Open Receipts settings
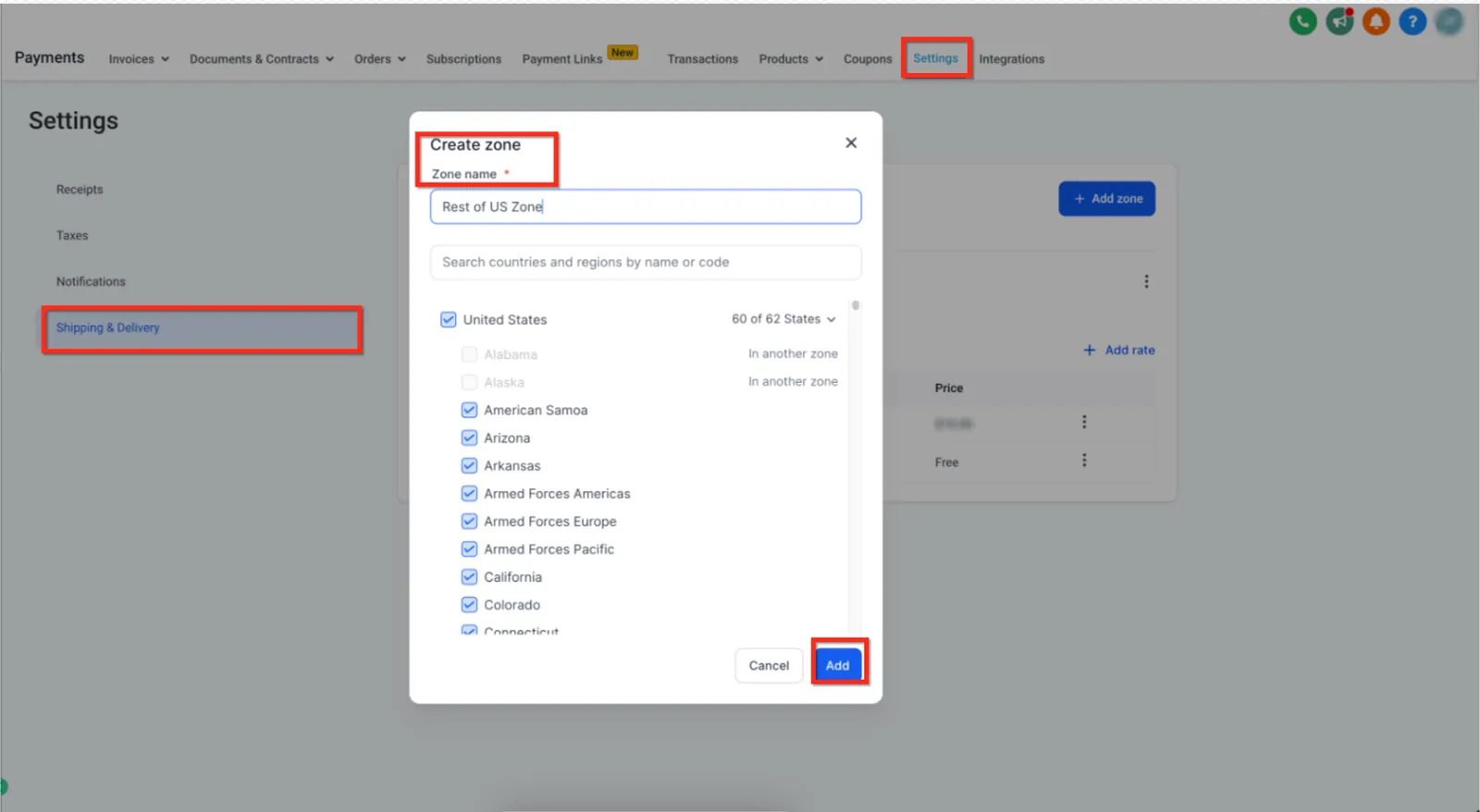This screenshot has height=812, width=1480. 80,190
